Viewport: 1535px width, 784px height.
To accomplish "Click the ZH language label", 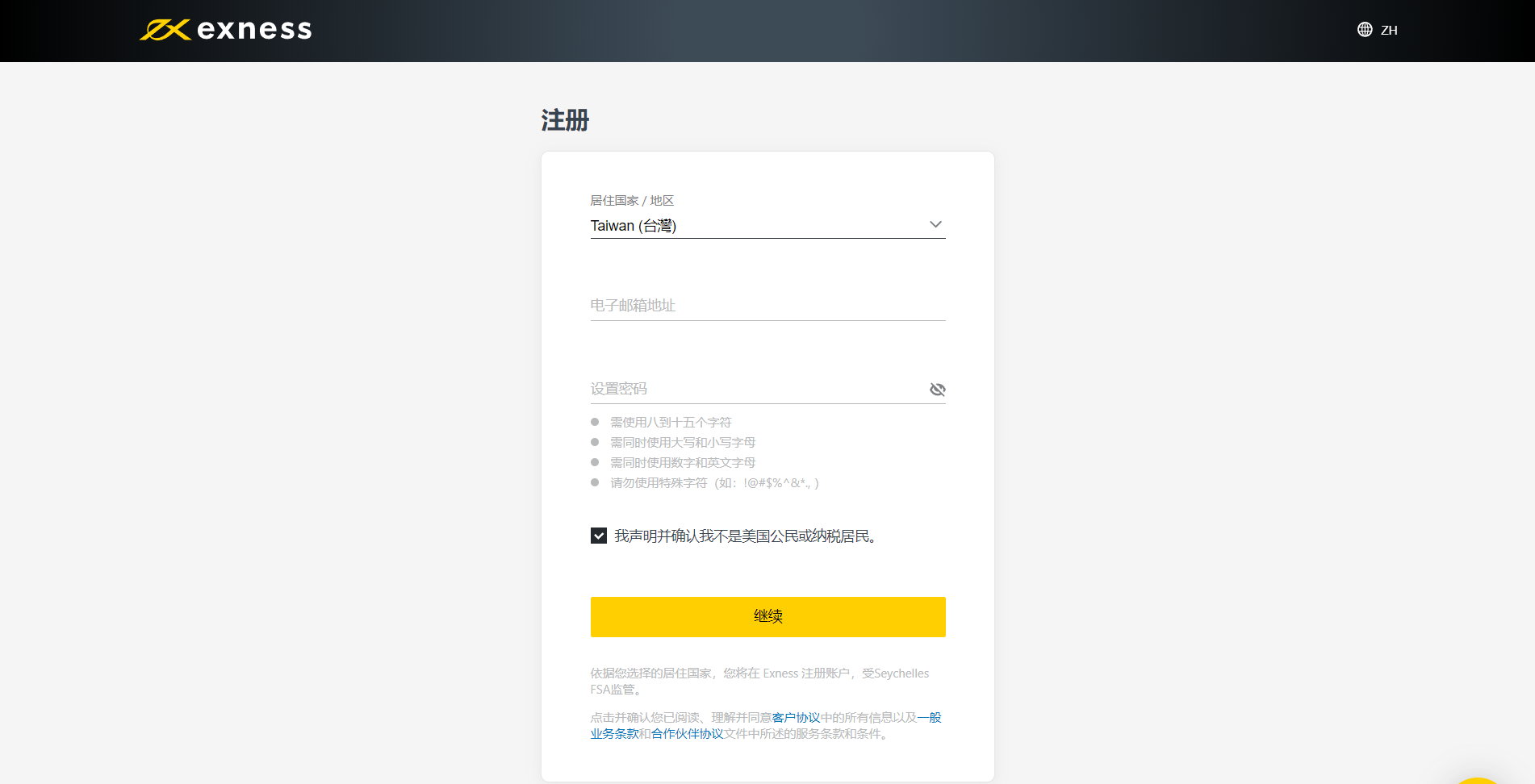I will pyautogui.click(x=1389, y=31).
